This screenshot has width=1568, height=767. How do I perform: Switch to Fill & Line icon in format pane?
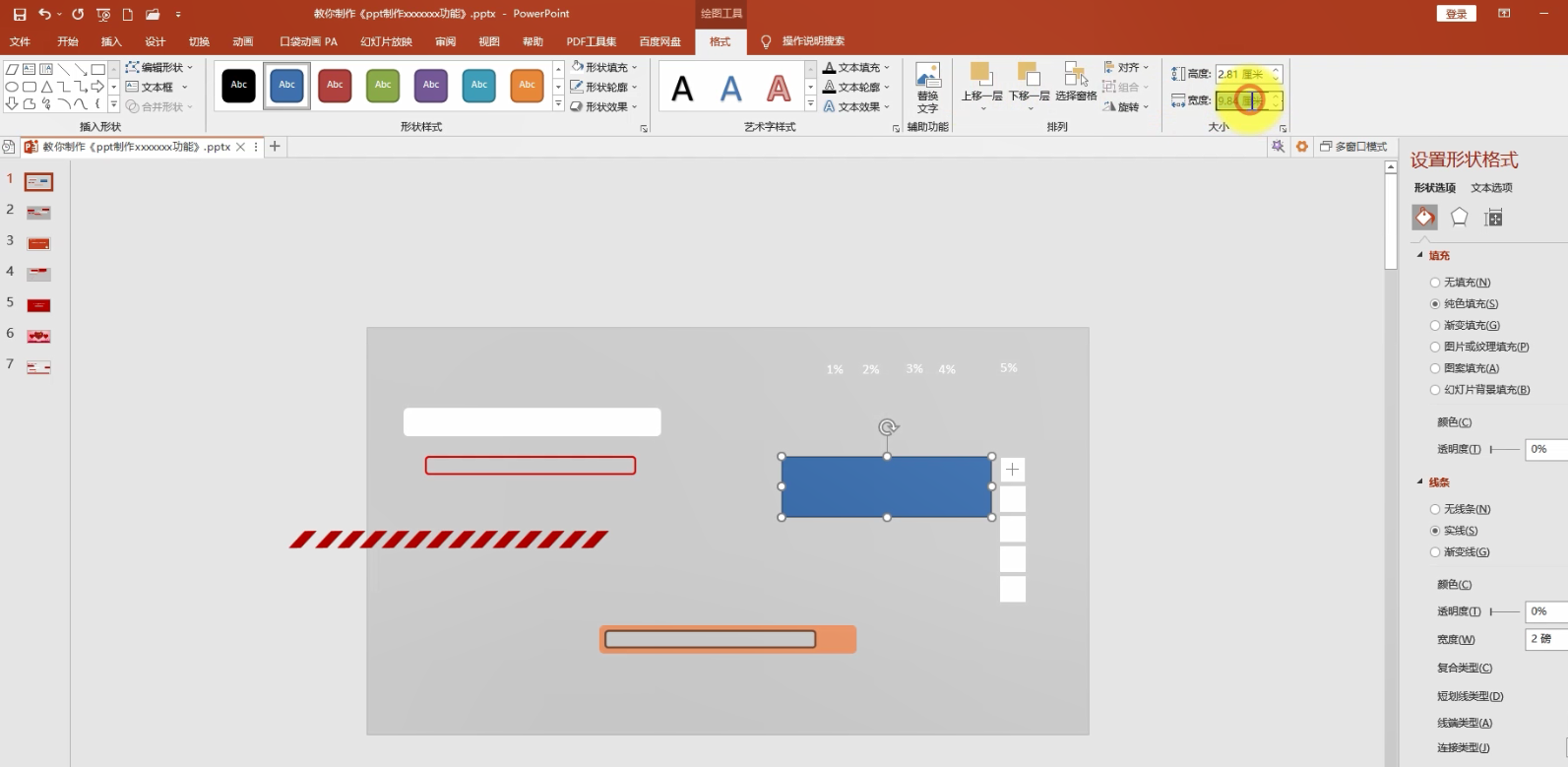point(1424,218)
